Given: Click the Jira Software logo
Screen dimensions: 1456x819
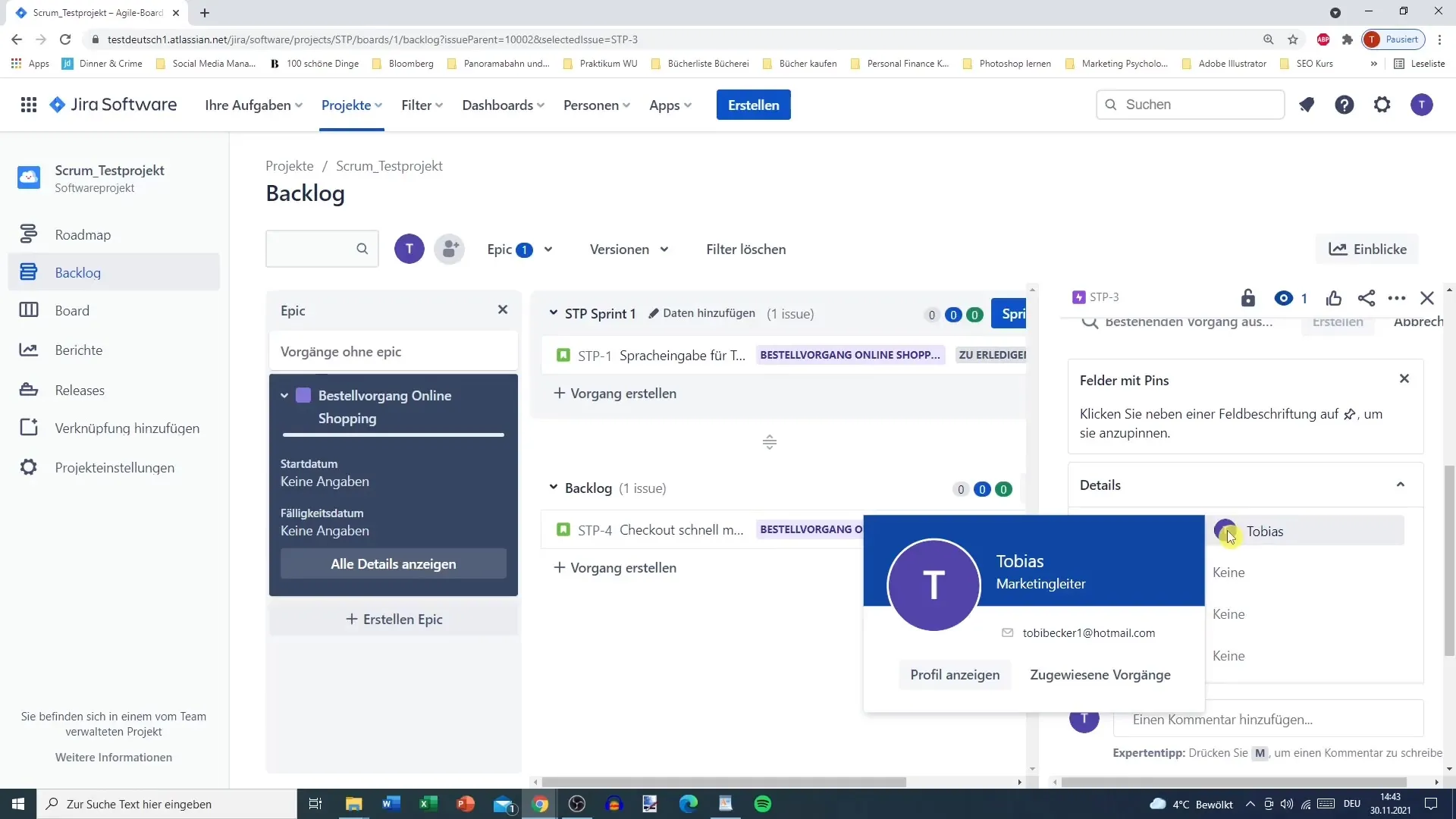Looking at the screenshot, I should 113,105.
